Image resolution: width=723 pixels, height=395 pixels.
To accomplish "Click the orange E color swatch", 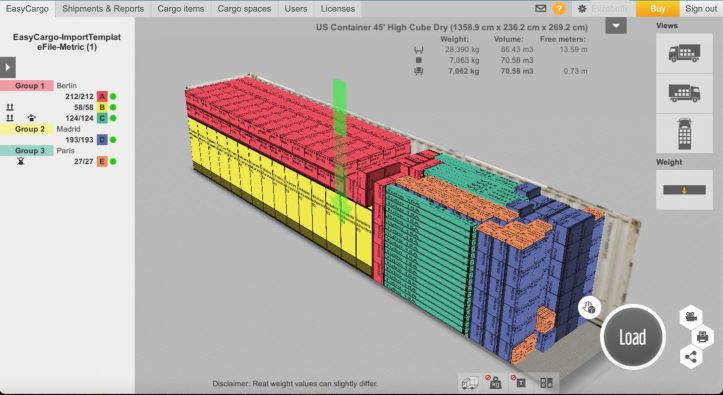I will tap(102, 161).
